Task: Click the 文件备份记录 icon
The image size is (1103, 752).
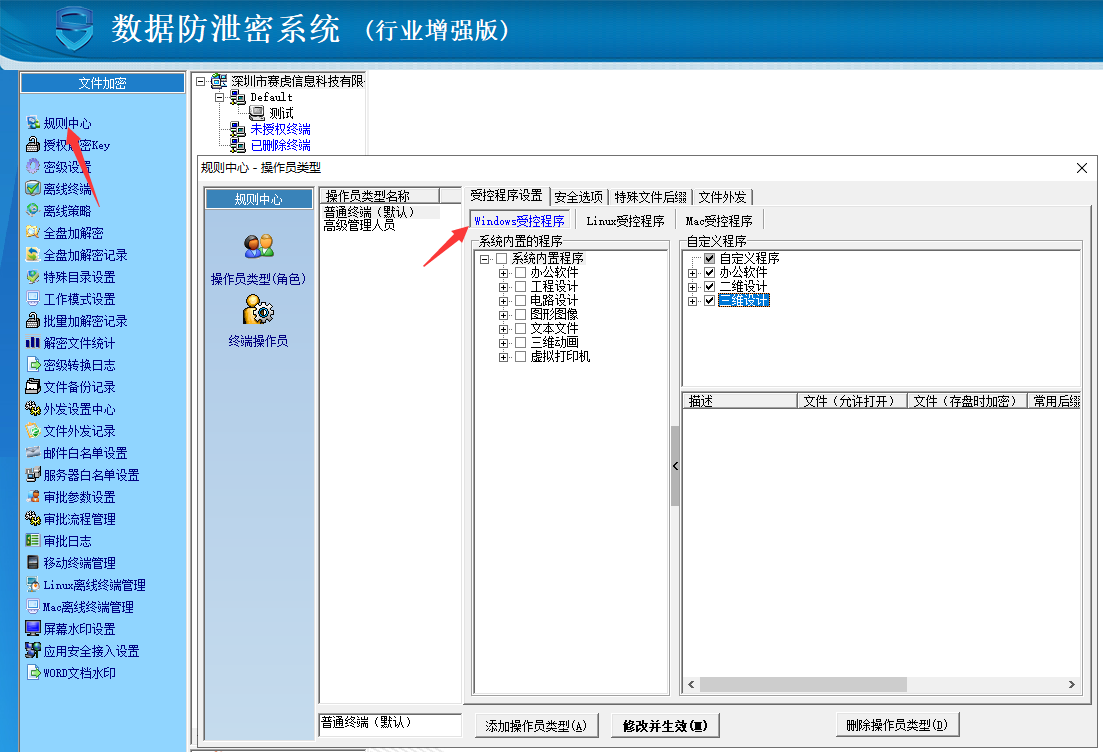Action: tap(32, 386)
